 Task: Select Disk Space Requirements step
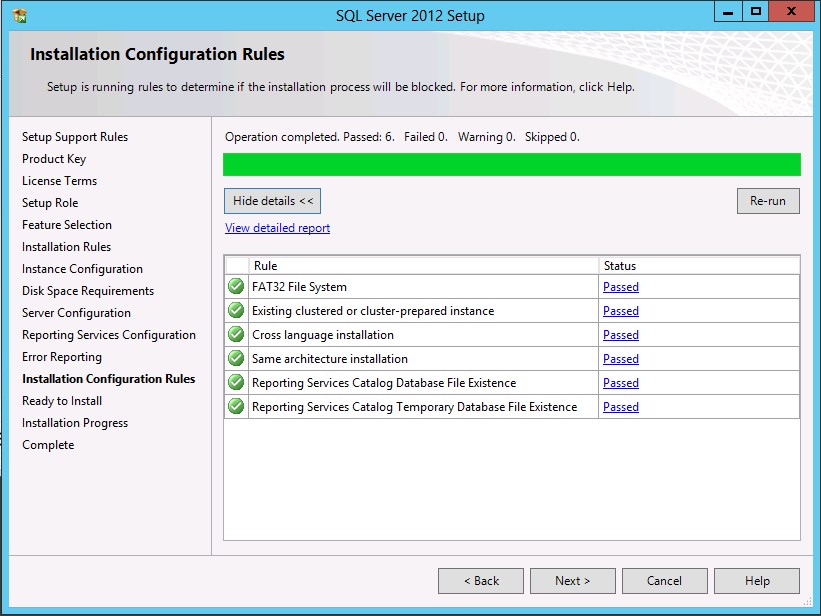(x=88, y=291)
